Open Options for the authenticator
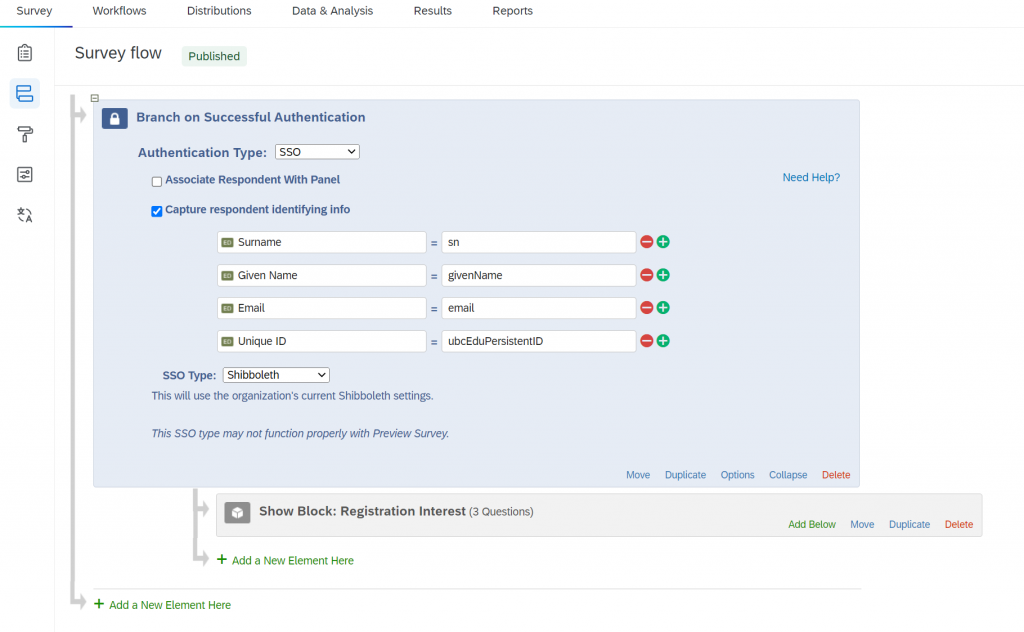1024x632 pixels. pyautogui.click(x=737, y=475)
